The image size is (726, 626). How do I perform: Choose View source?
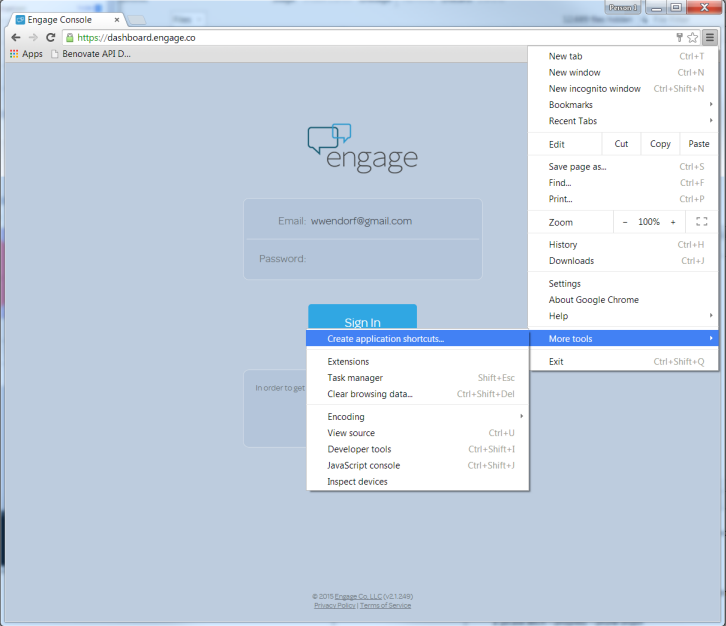[x=418, y=433]
